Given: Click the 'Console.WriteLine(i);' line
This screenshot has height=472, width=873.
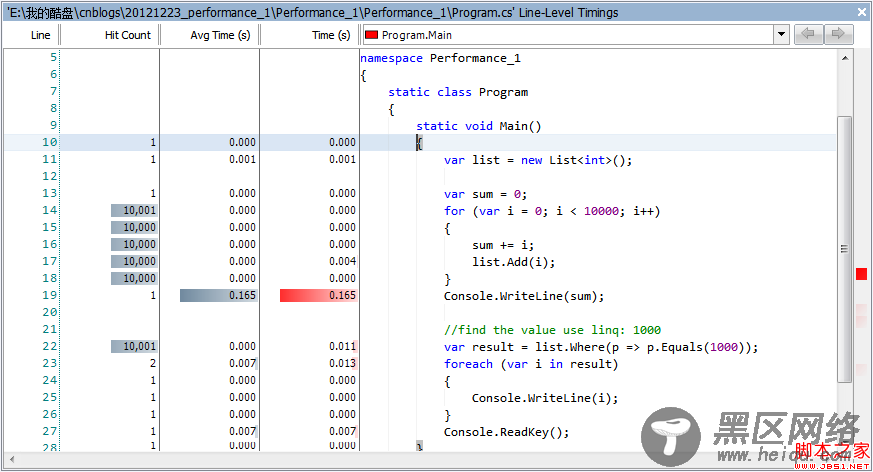Looking at the screenshot, I should (545, 398).
